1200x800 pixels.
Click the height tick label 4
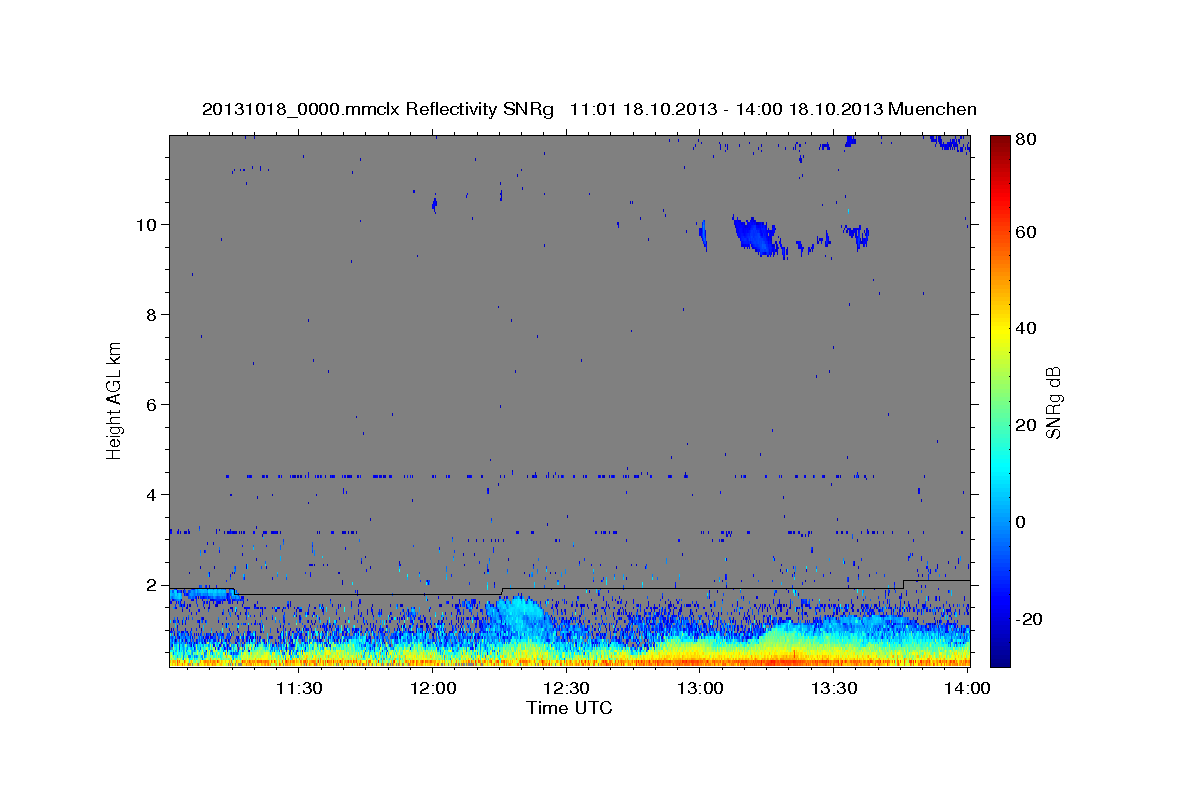tap(152, 495)
